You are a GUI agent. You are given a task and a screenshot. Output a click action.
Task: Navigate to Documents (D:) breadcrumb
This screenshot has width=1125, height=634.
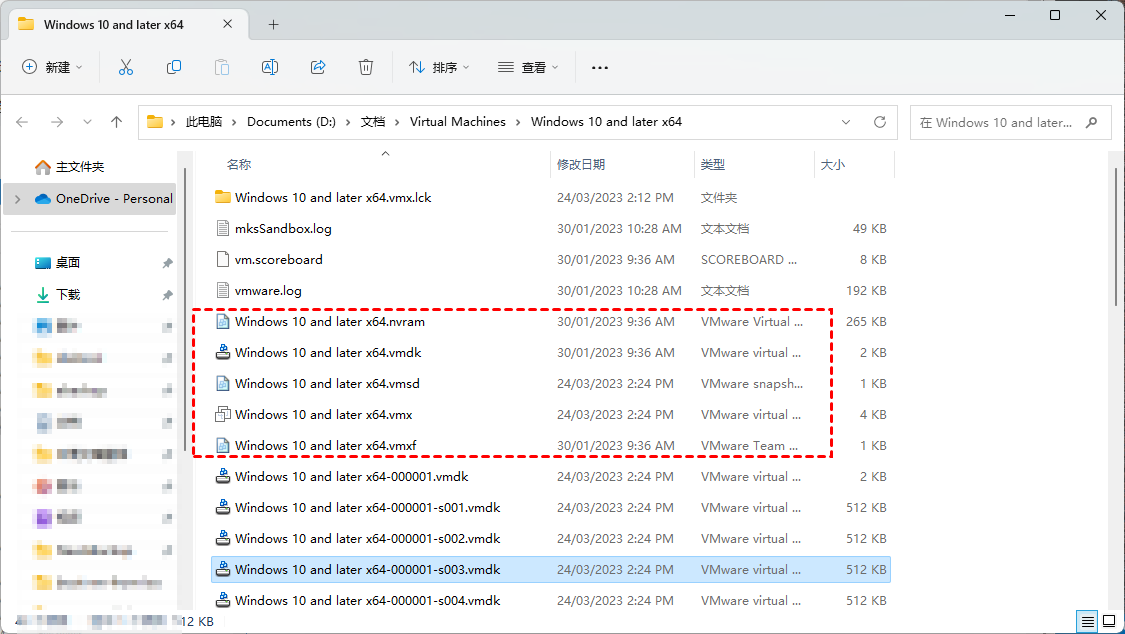pos(291,122)
